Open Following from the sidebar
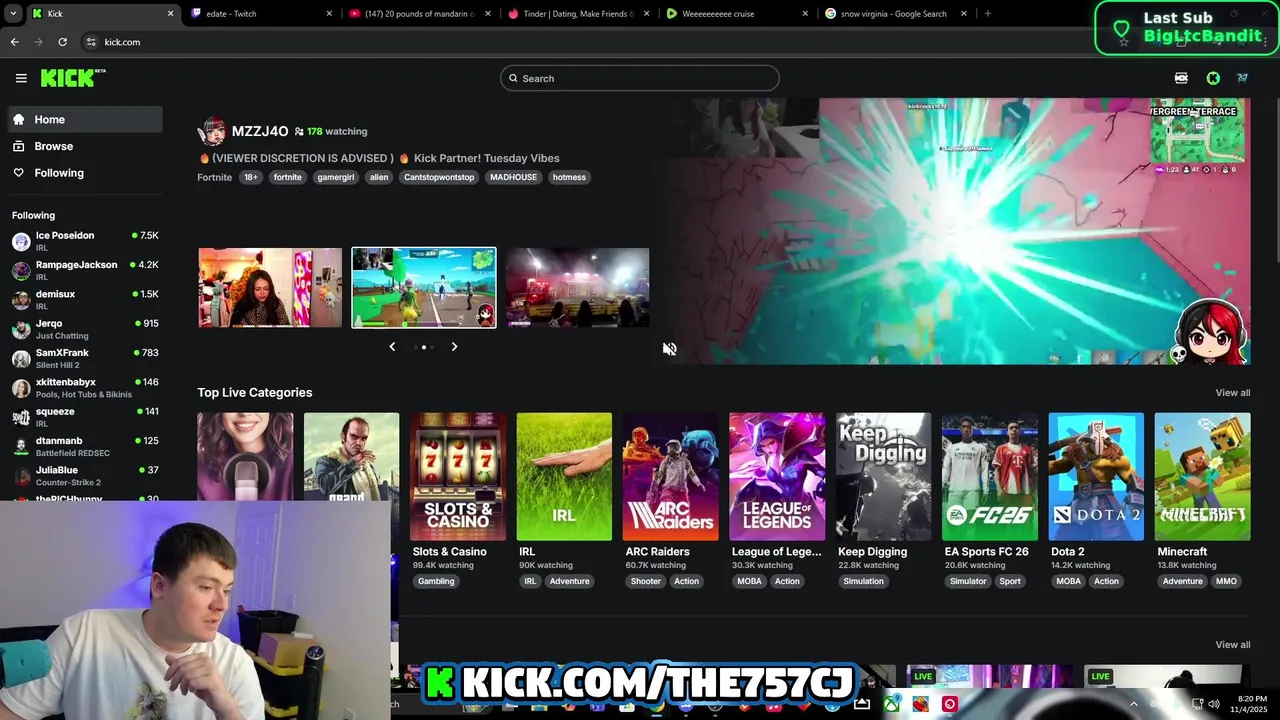The height and width of the screenshot is (720, 1280). [84, 173]
